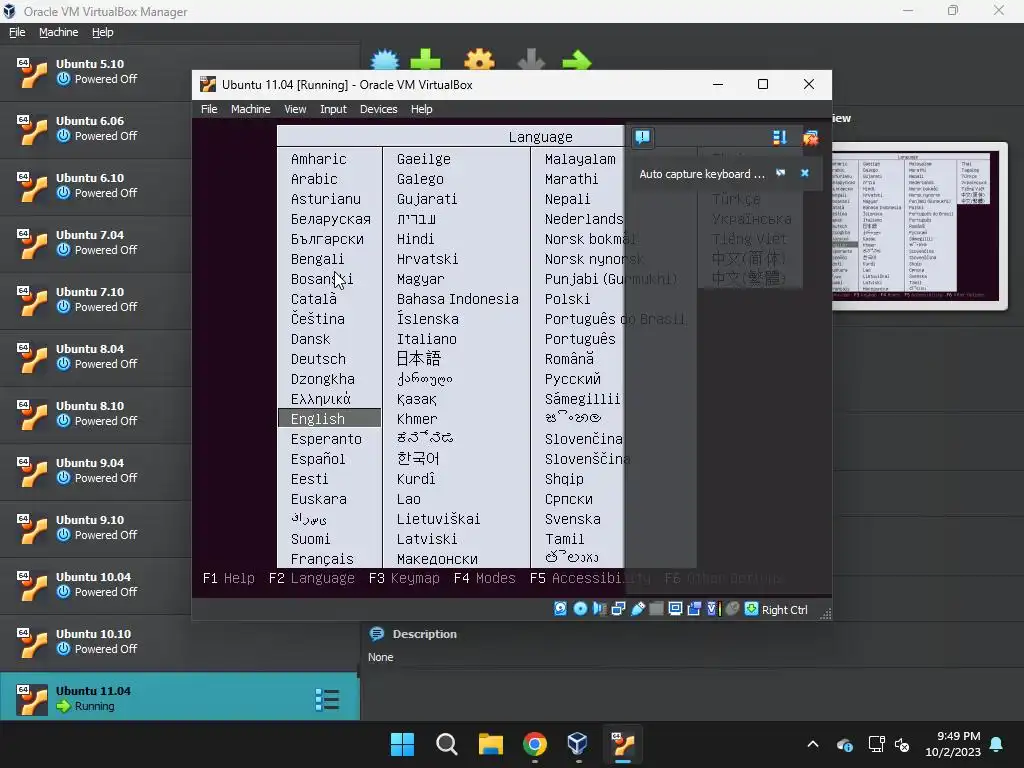The height and width of the screenshot is (768, 1024).
Task: Choose Español in the Language list
Action: click(x=318, y=459)
